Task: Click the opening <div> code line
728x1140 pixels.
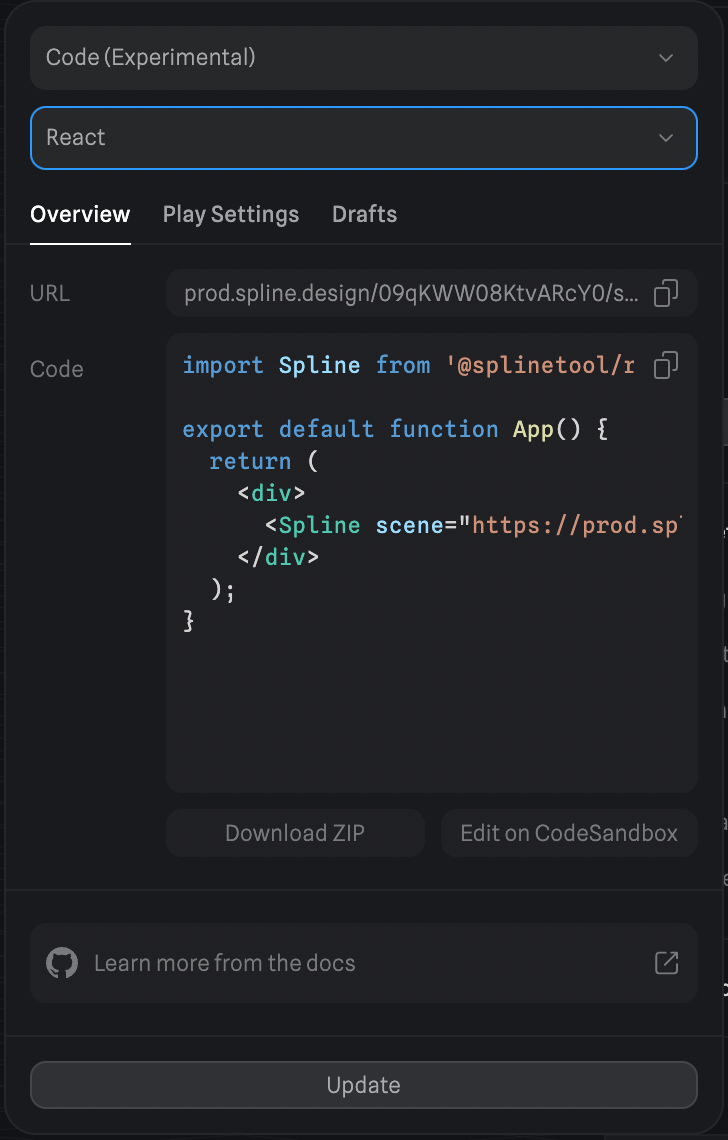Action: (271, 493)
